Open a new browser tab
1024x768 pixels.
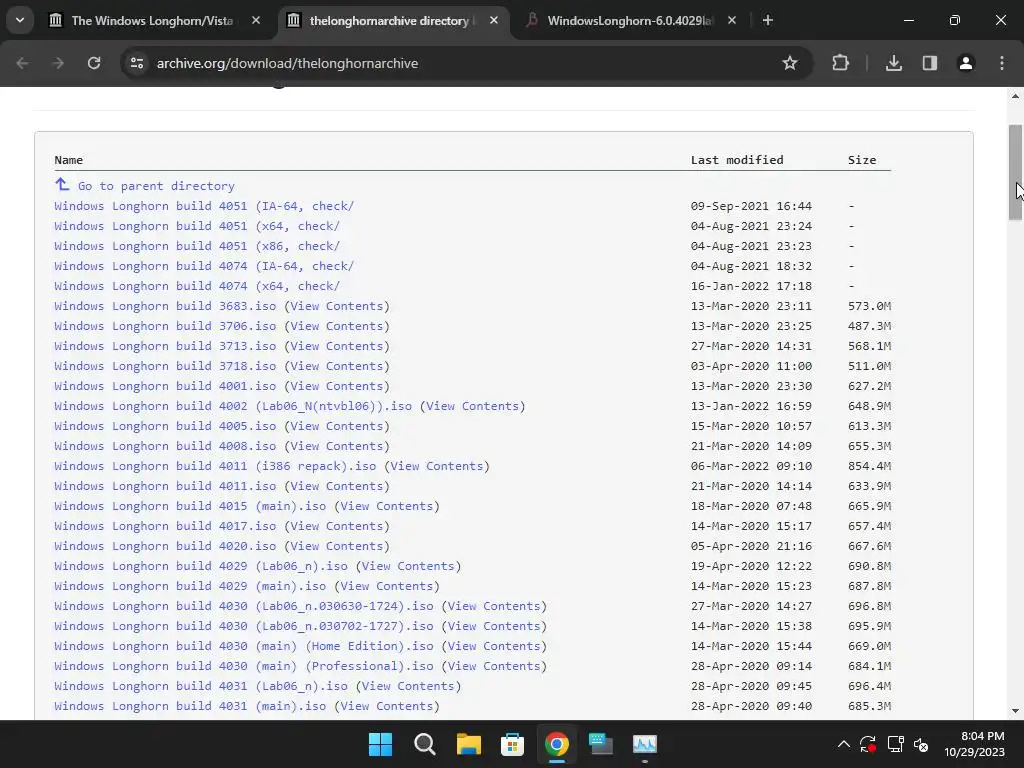[x=768, y=21]
